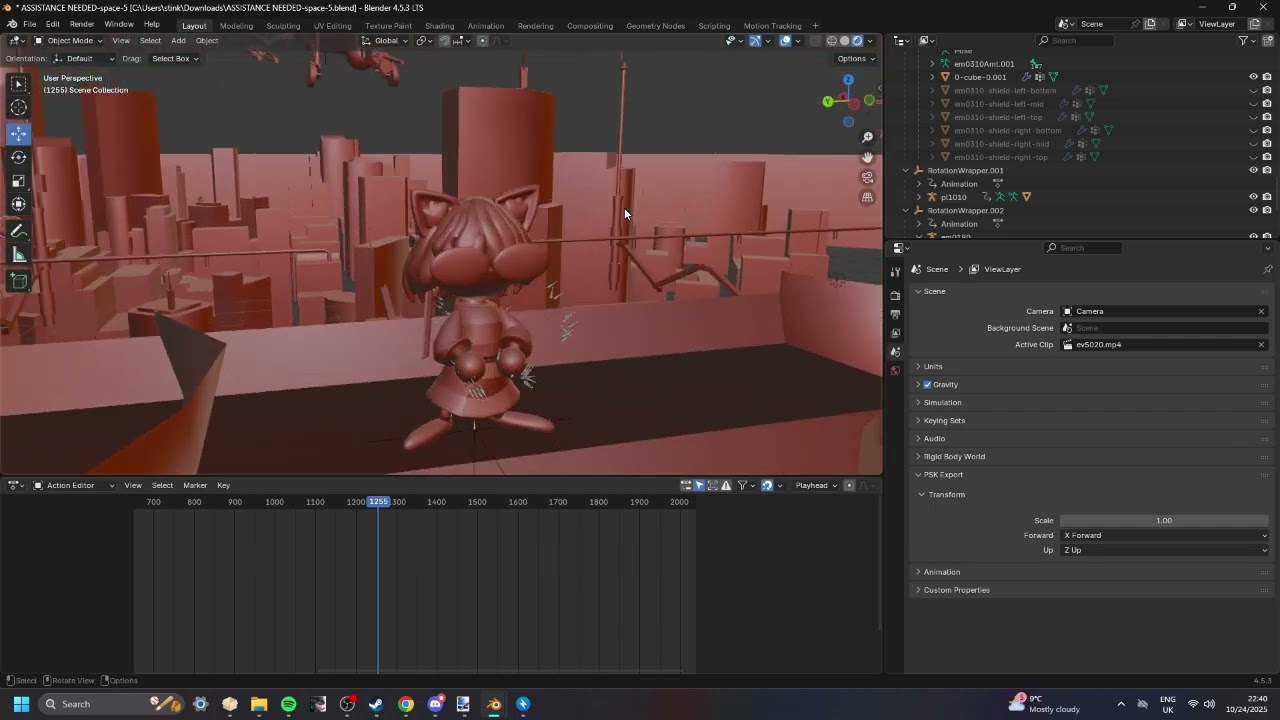The height and width of the screenshot is (720, 1280).
Task: Open the Object Mode dropdown
Action: tap(68, 41)
